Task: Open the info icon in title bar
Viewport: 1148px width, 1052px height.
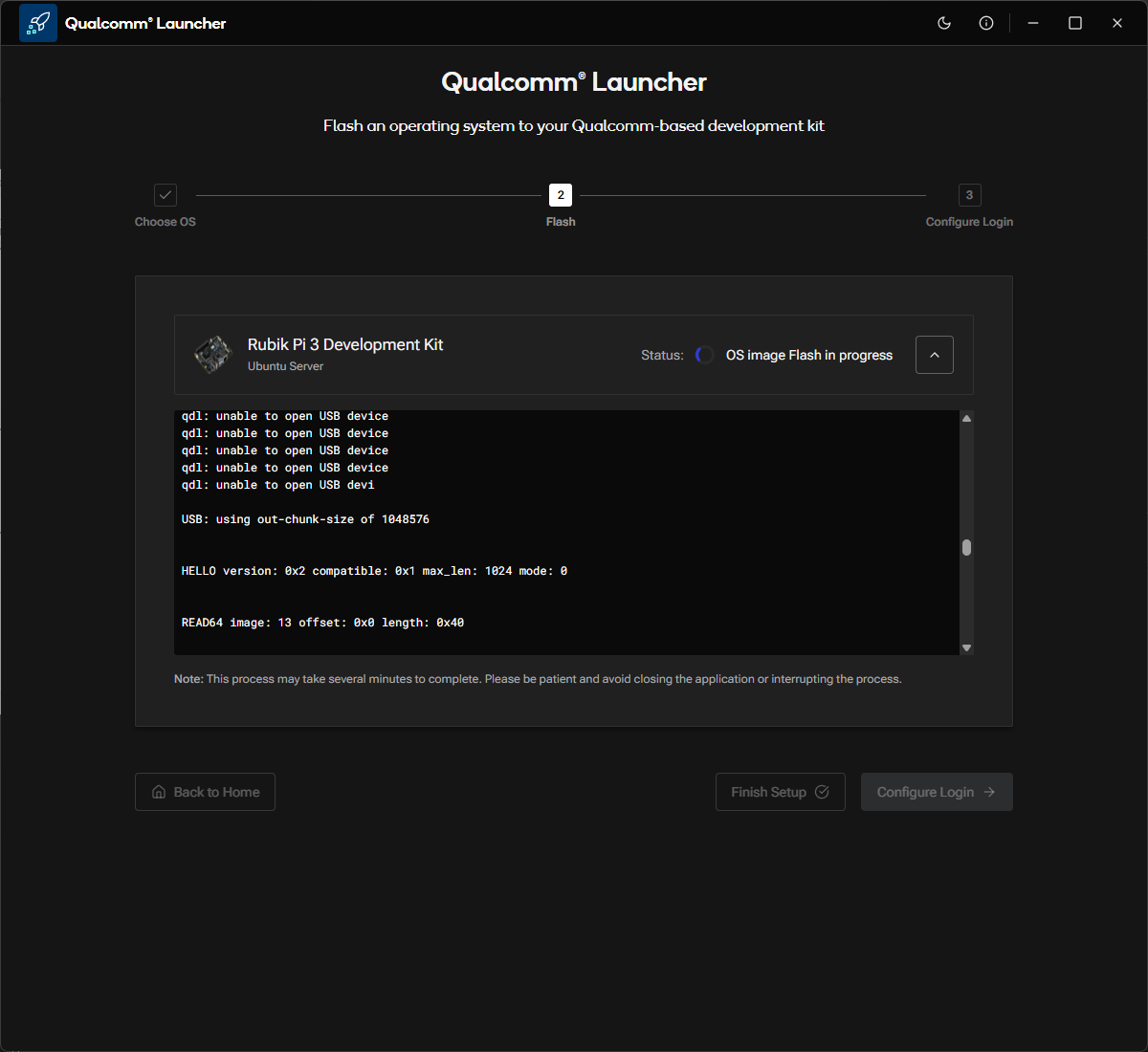Action: [986, 23]
